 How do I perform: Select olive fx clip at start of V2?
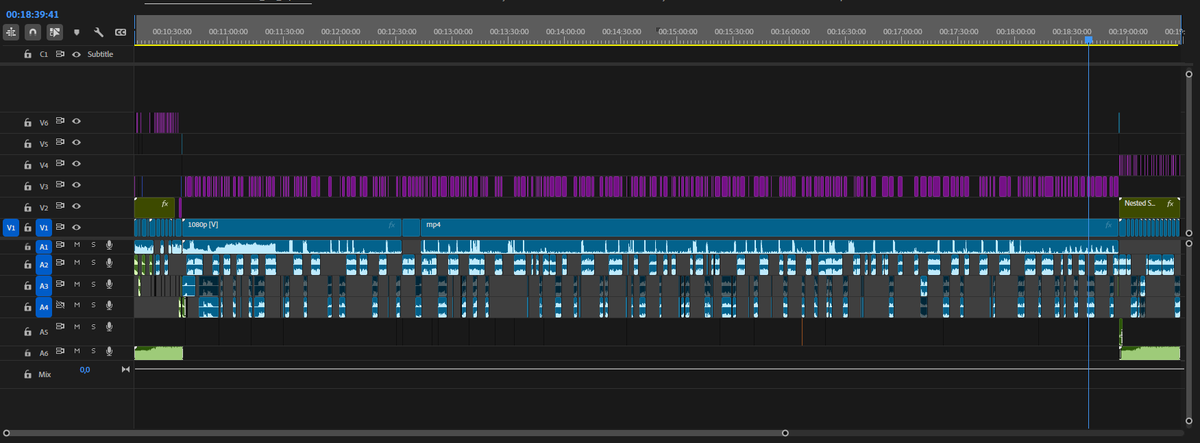click(155, 206)
